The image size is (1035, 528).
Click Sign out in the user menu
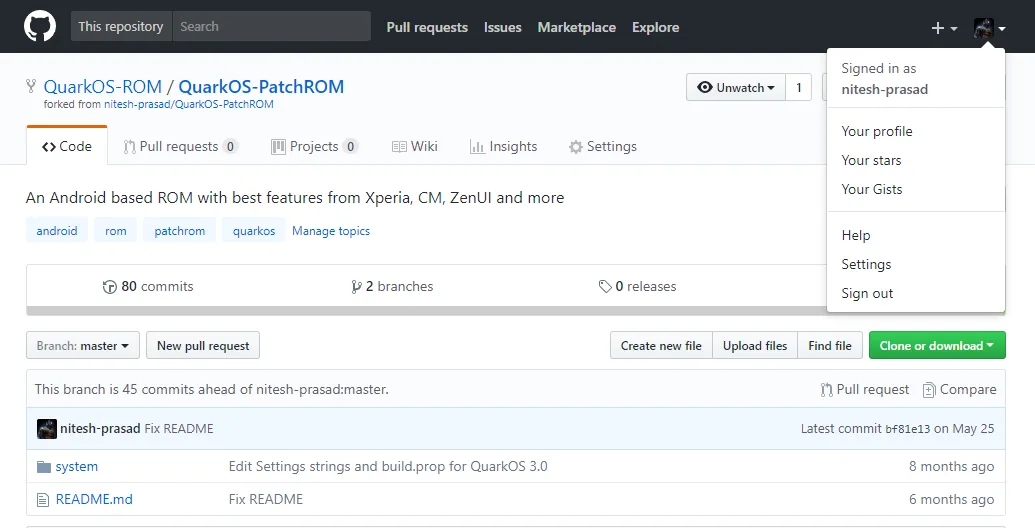[916, 293]
